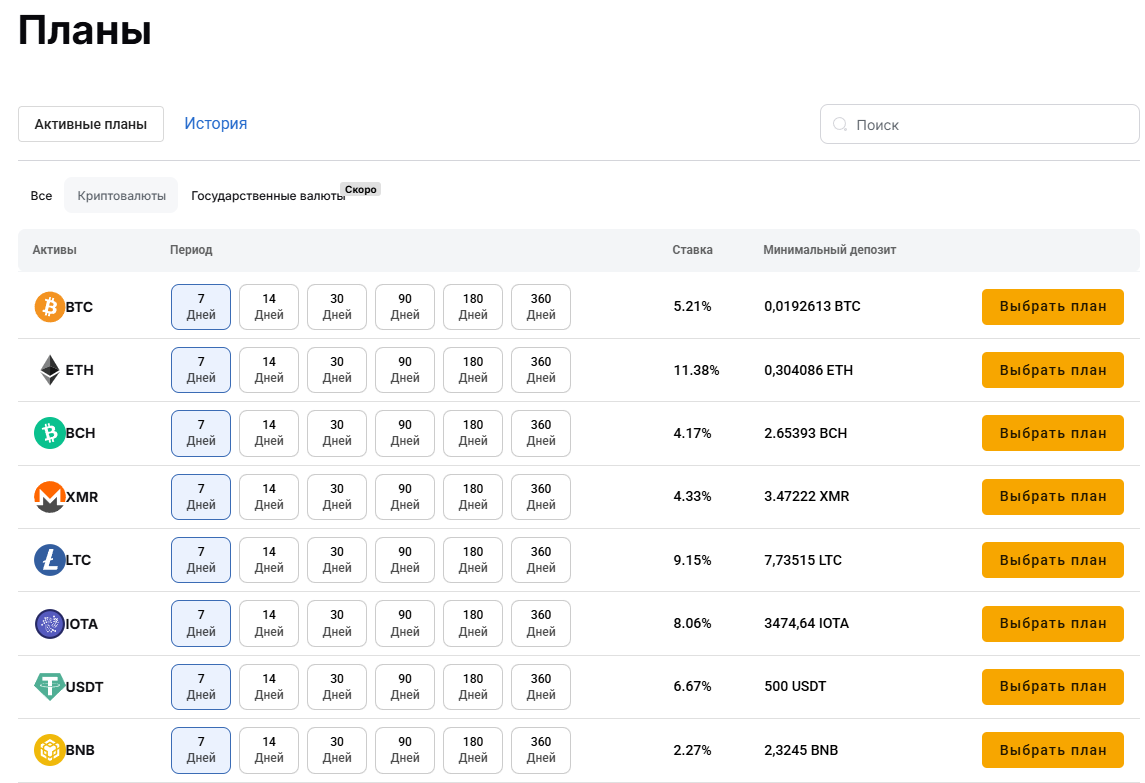Click Выбрать план for LTC
Image resolution: width=1145 pixels, height=783 pixels.
point(1052,560)
